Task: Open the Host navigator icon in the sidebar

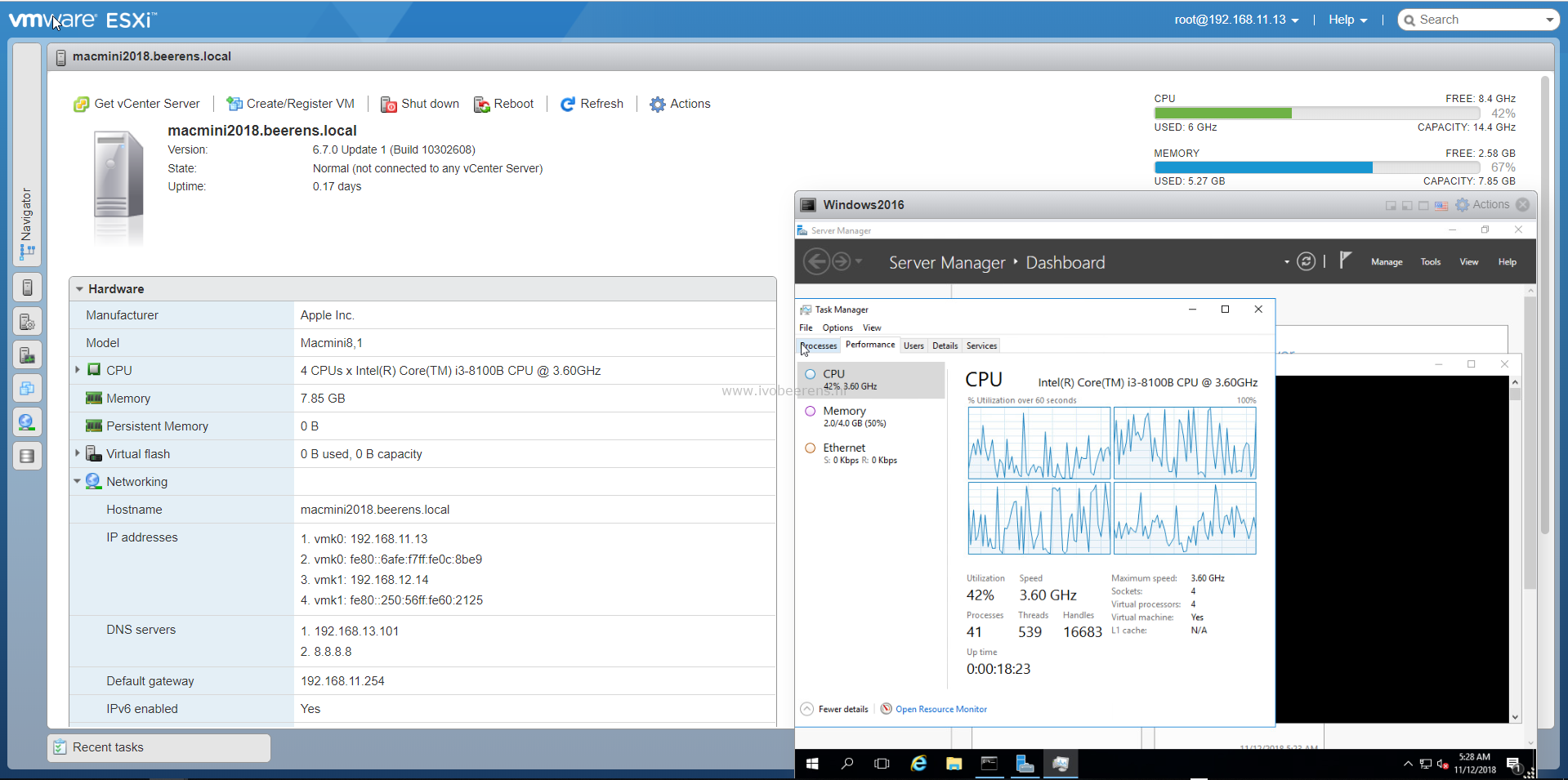Action: pyautogui.click(x=27, y=287)
